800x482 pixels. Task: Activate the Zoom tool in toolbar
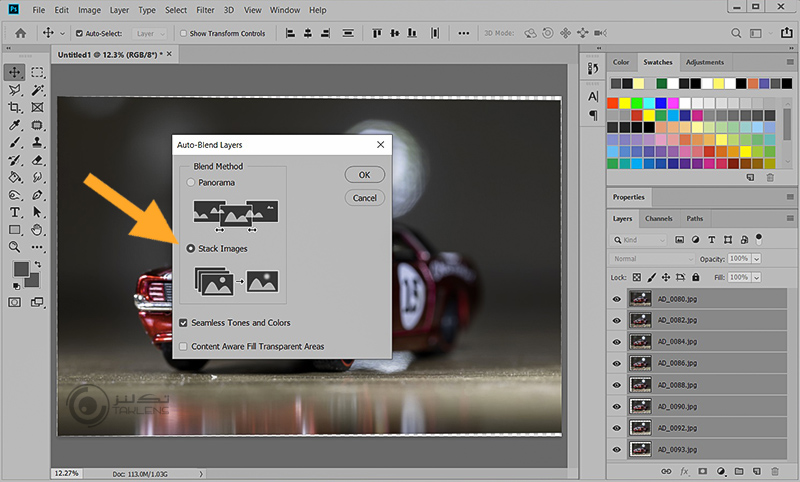click(15, 246)
